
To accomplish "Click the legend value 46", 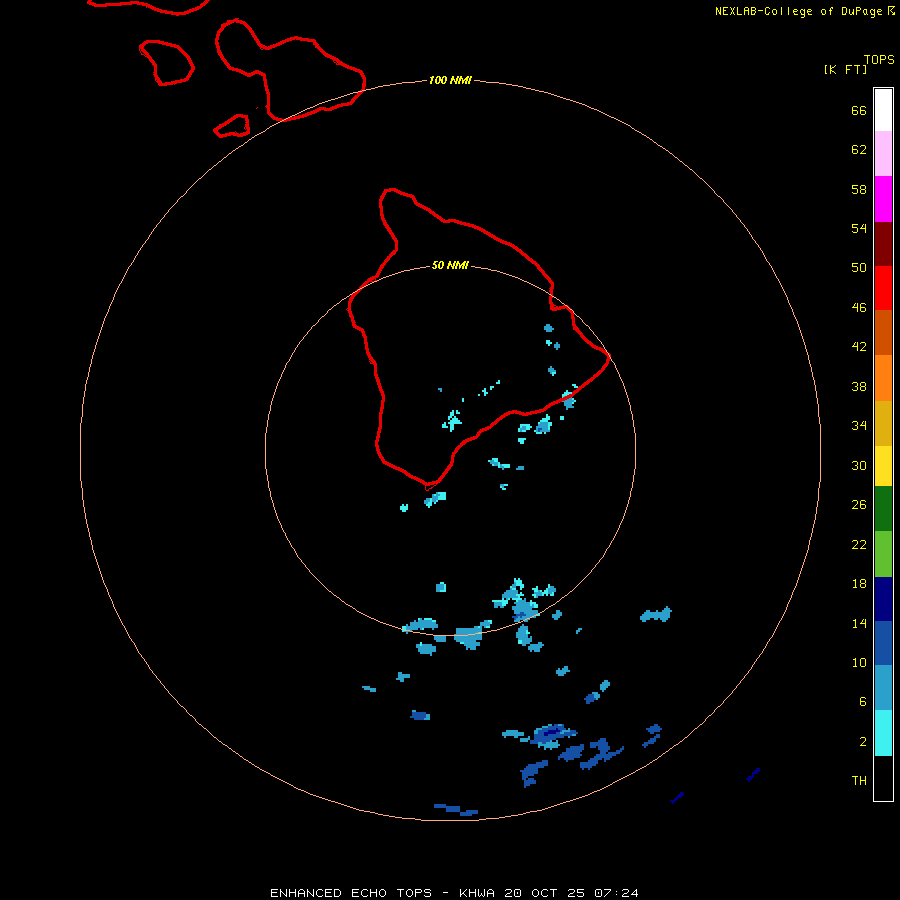I will [859, 307].
